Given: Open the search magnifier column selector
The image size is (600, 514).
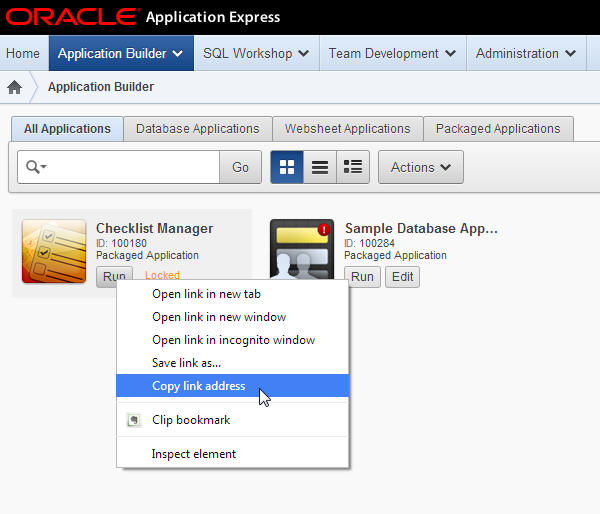Looking at the screenshot, I should [x=36, y=167].
